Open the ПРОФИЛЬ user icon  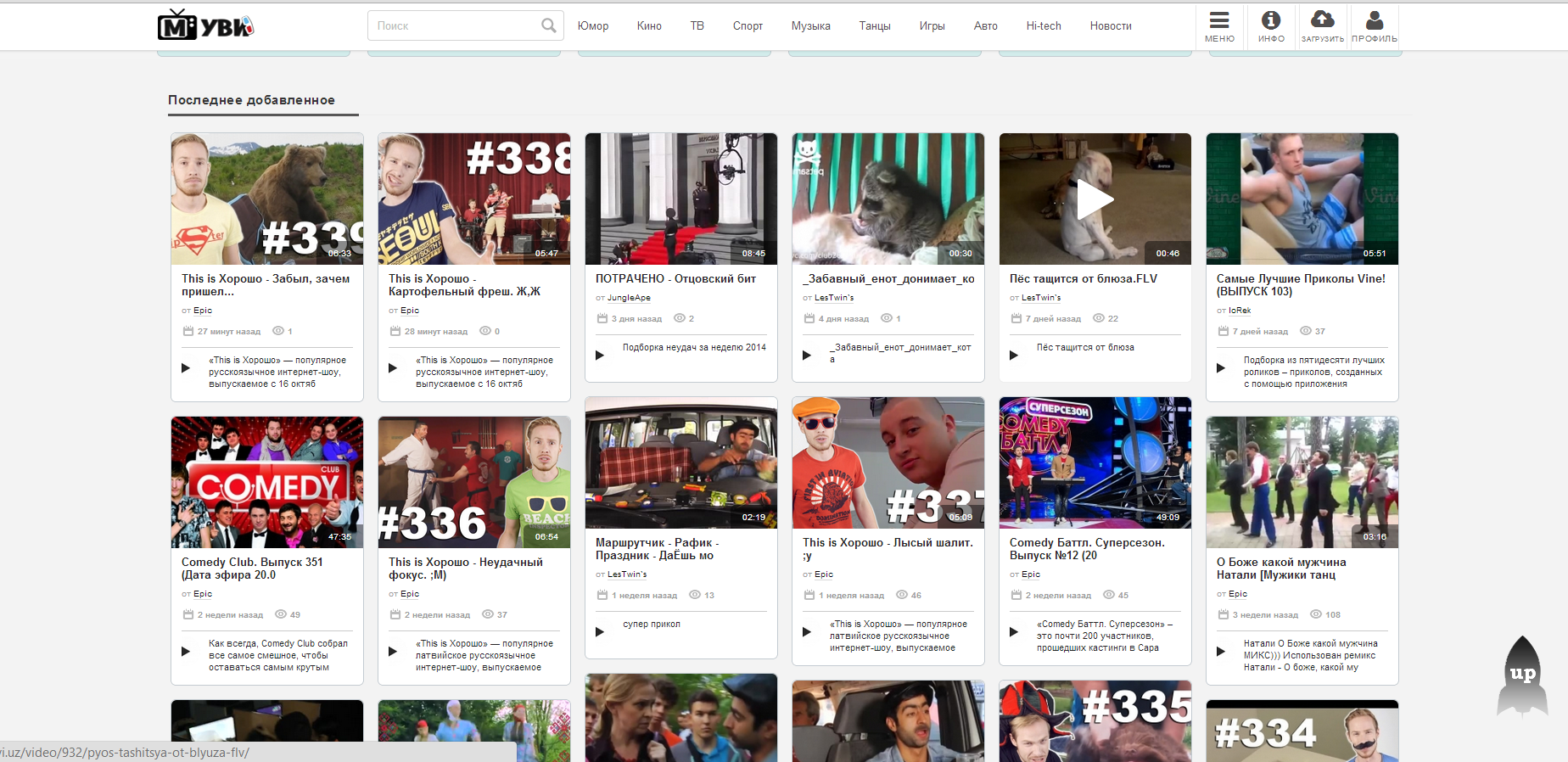pyautogui.click(x=1375, y=20)
